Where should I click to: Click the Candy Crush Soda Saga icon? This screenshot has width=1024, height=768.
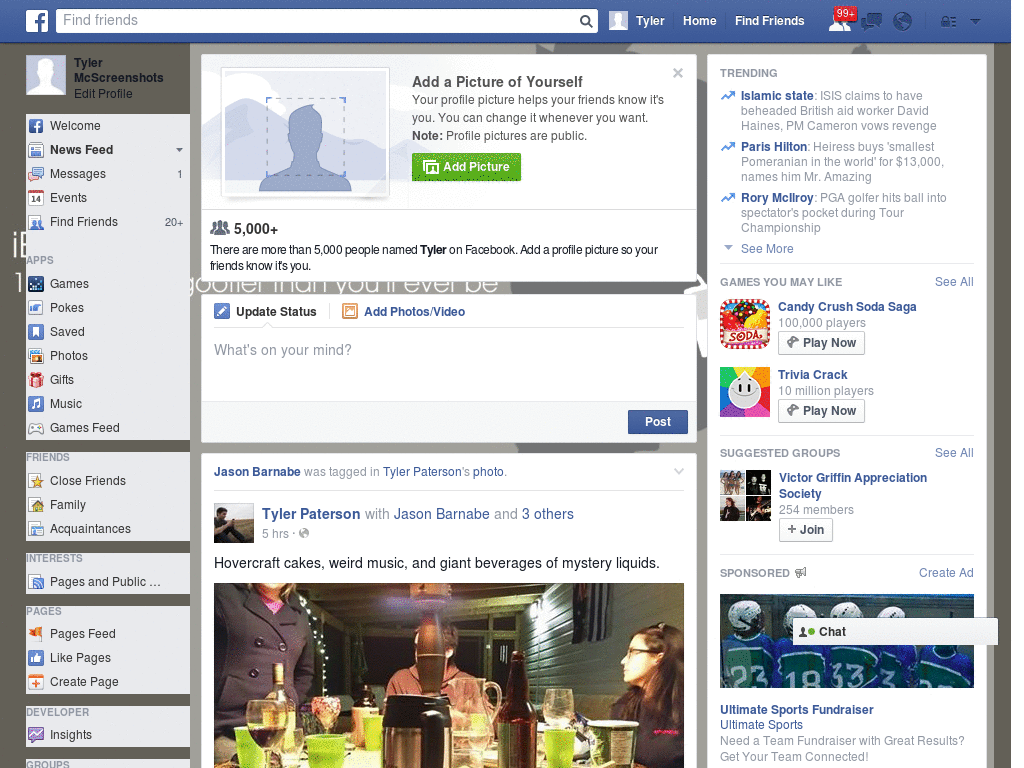pos(745,324)
